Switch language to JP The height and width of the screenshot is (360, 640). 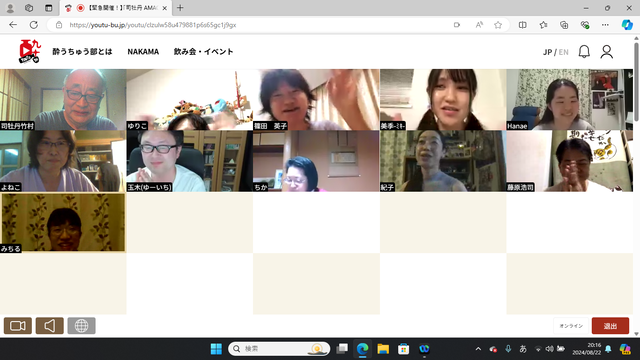tap(547, 52)
